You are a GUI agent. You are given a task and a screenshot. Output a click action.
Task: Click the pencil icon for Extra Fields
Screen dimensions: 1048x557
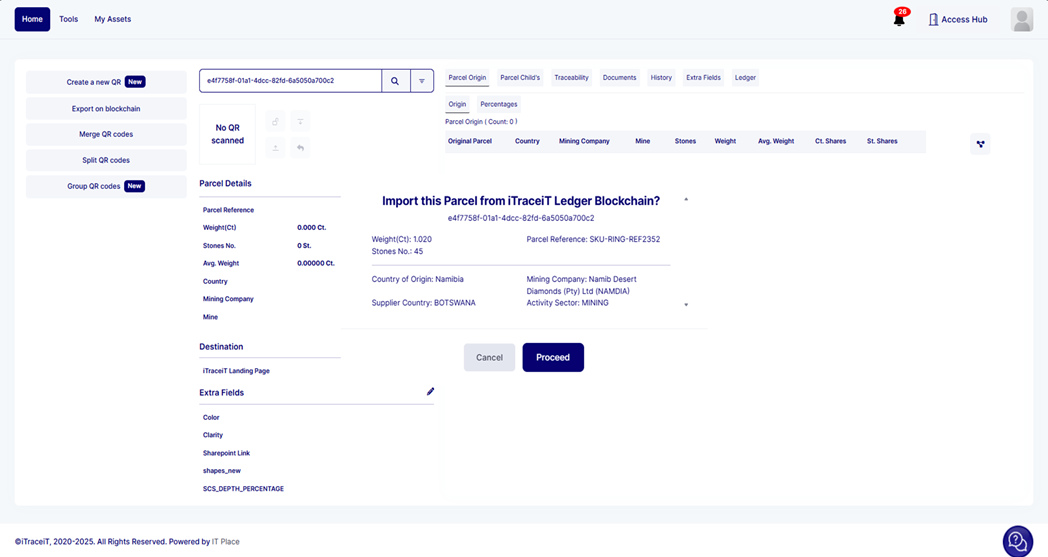(430, 392)
